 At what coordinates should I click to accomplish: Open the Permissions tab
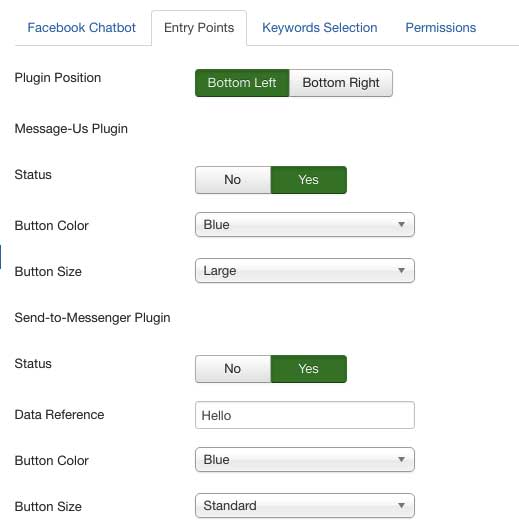pos(441,28)
